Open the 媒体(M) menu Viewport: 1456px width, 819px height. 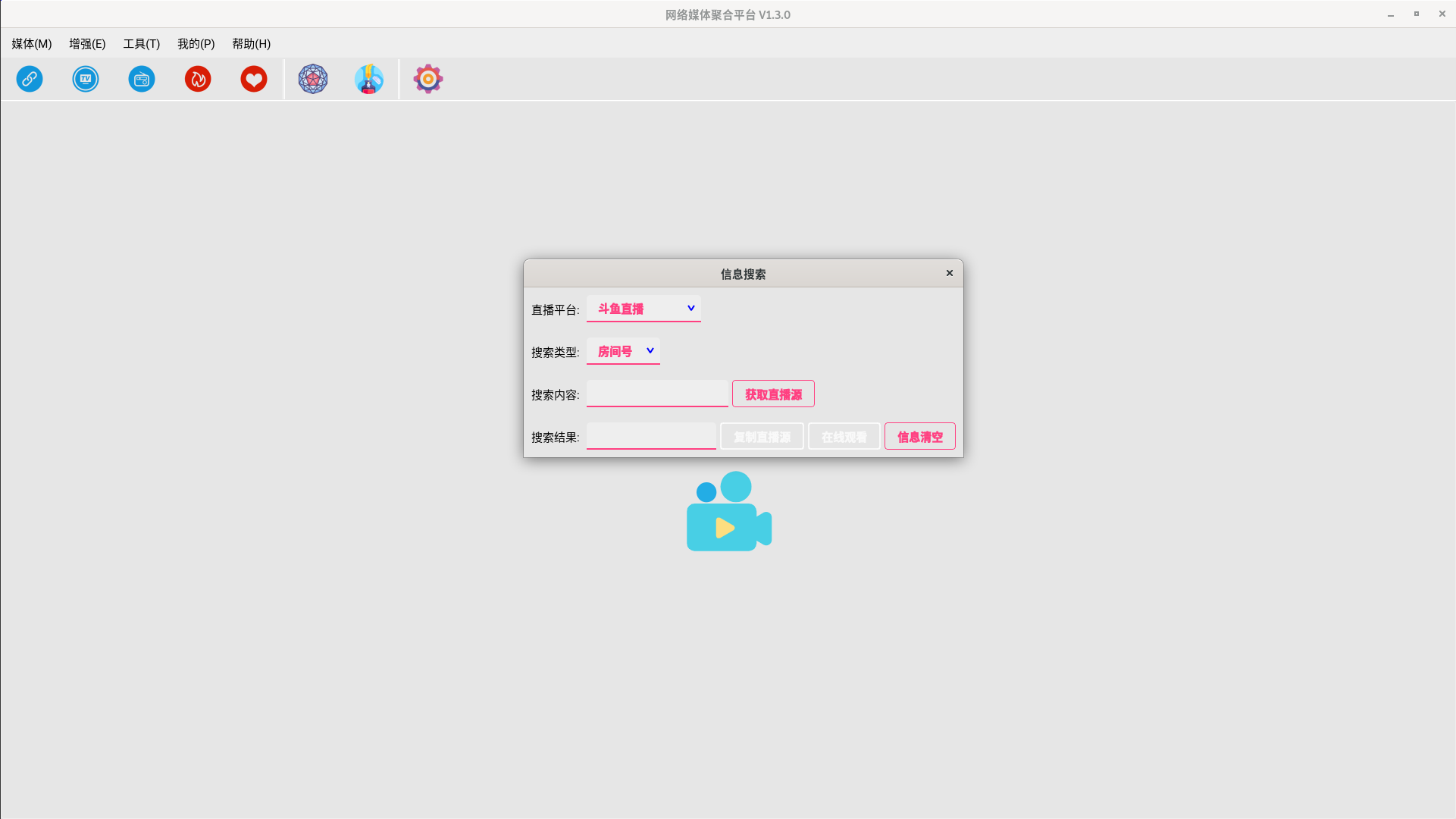[x=32, y=44]
